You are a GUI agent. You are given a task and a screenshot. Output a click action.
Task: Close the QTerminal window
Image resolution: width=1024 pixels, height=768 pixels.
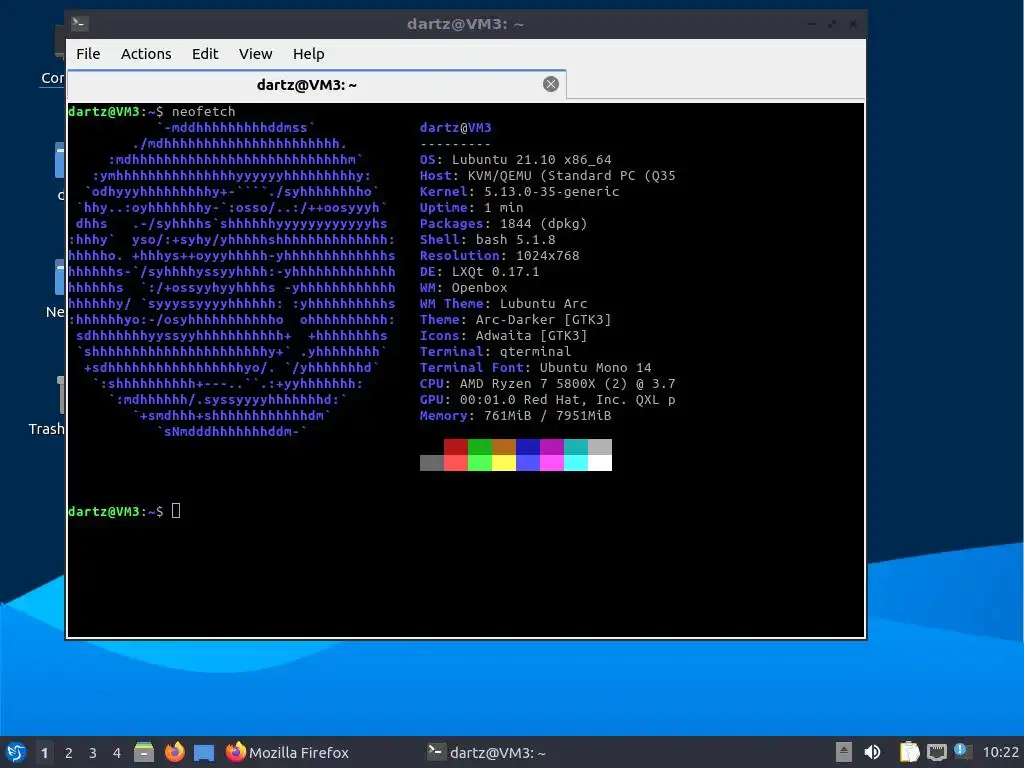[853, 24]
